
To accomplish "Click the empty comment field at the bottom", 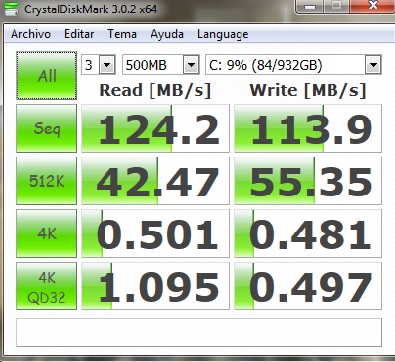I will pos(199,332).
